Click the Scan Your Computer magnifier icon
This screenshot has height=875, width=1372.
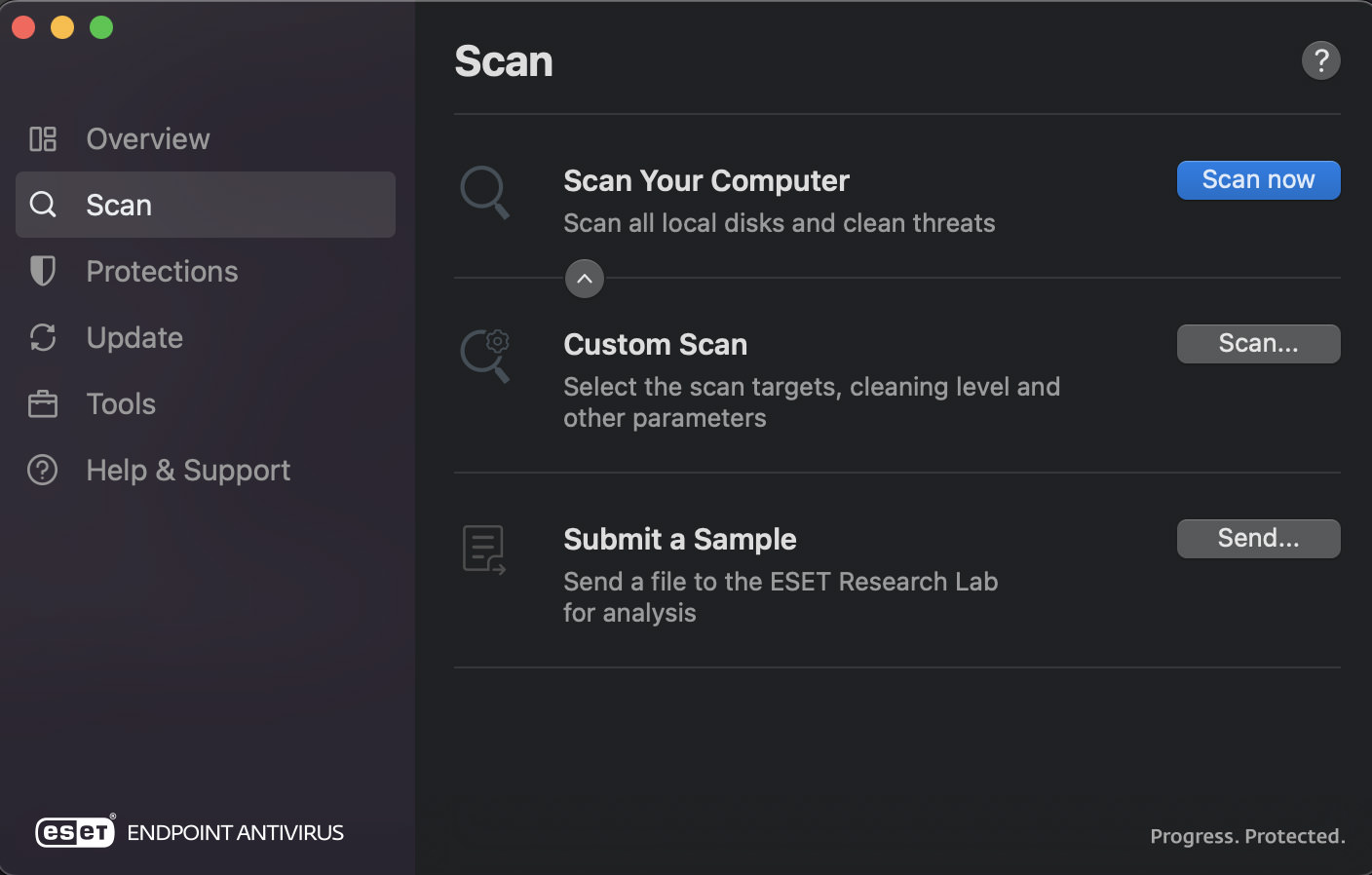pyautogui.click(x=485, y=192)
